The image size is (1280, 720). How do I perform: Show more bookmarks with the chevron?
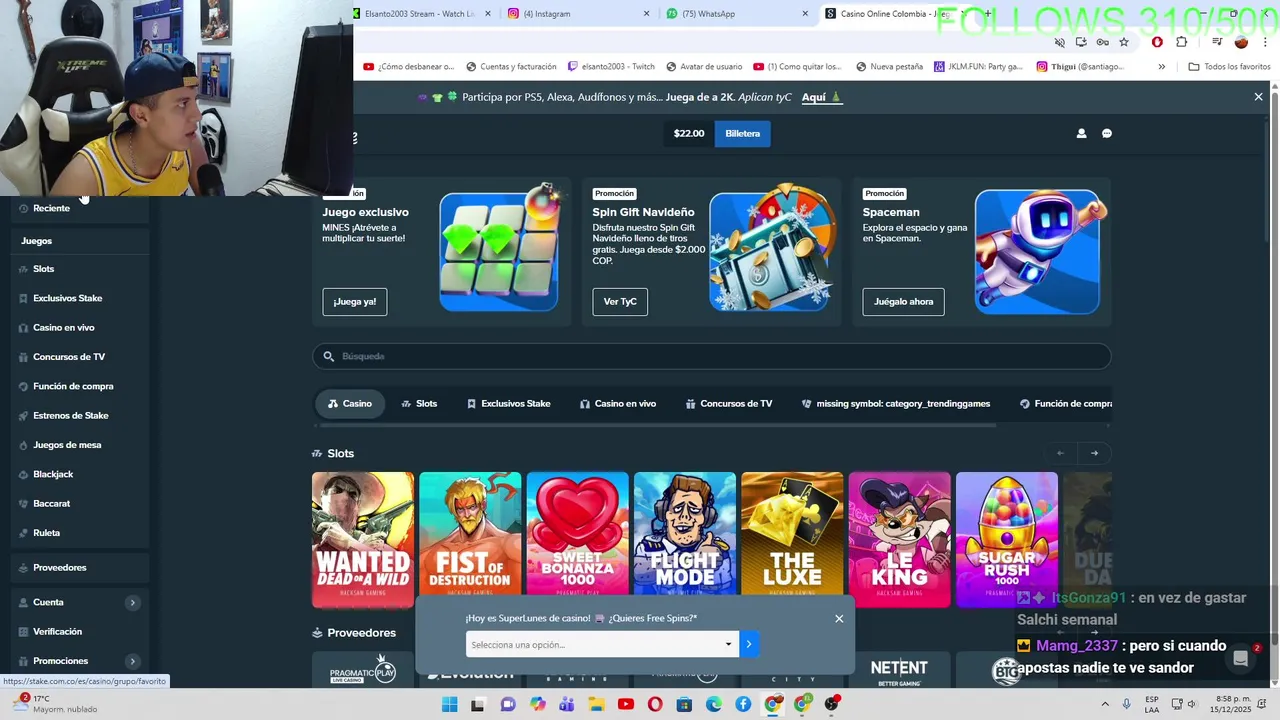[1161, 67]
